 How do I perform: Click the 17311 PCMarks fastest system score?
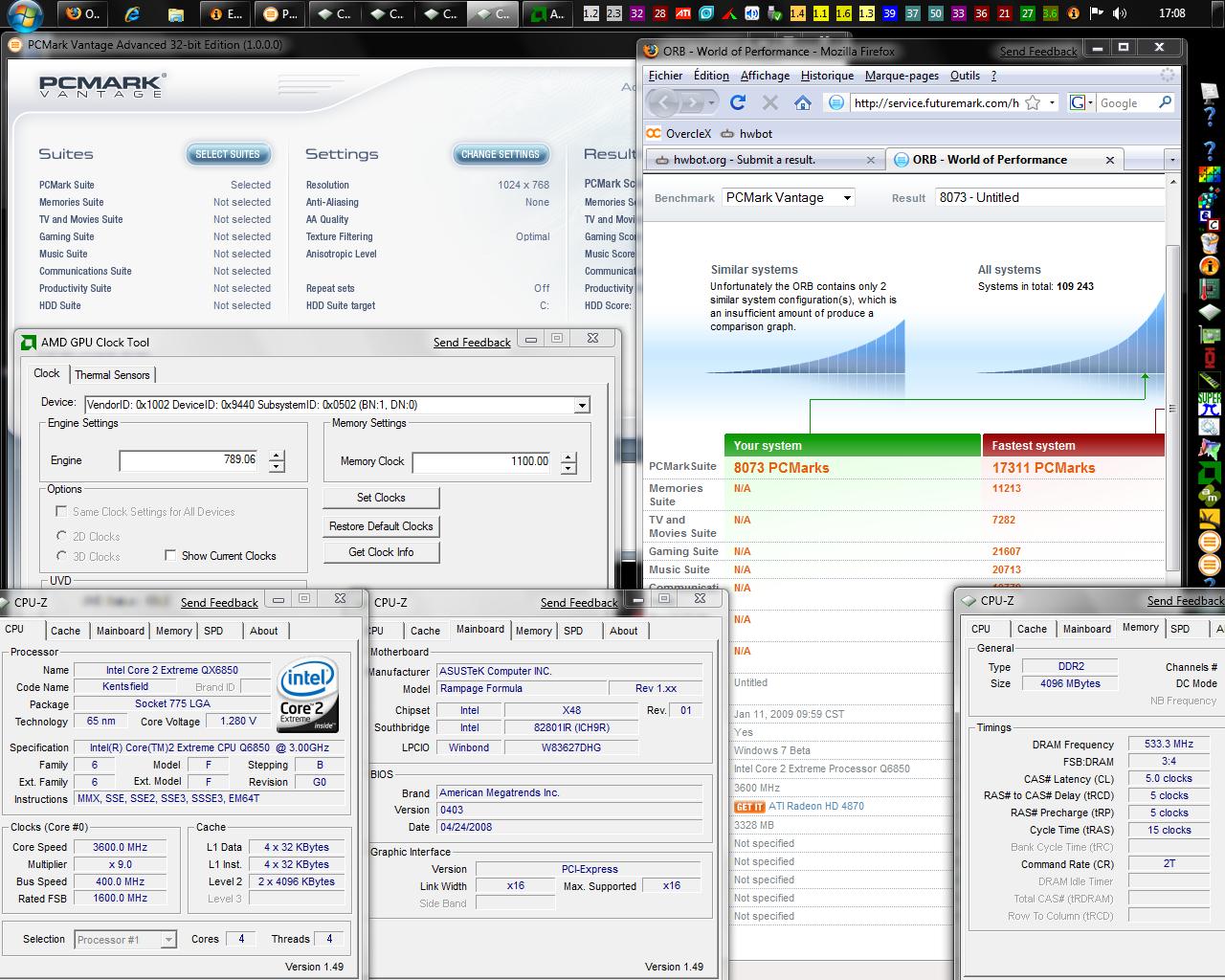click(x=1043, y=468)
